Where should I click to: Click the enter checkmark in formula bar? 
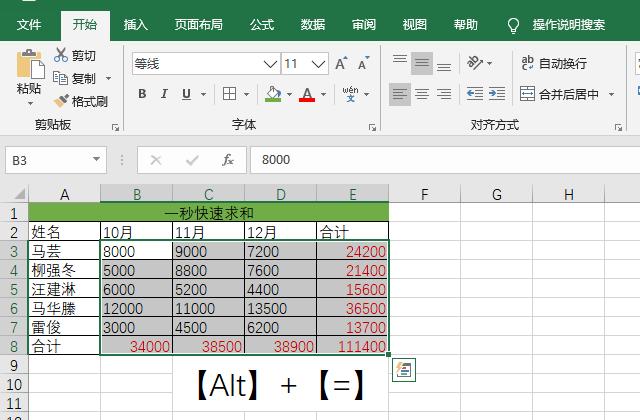click(192, 160)
